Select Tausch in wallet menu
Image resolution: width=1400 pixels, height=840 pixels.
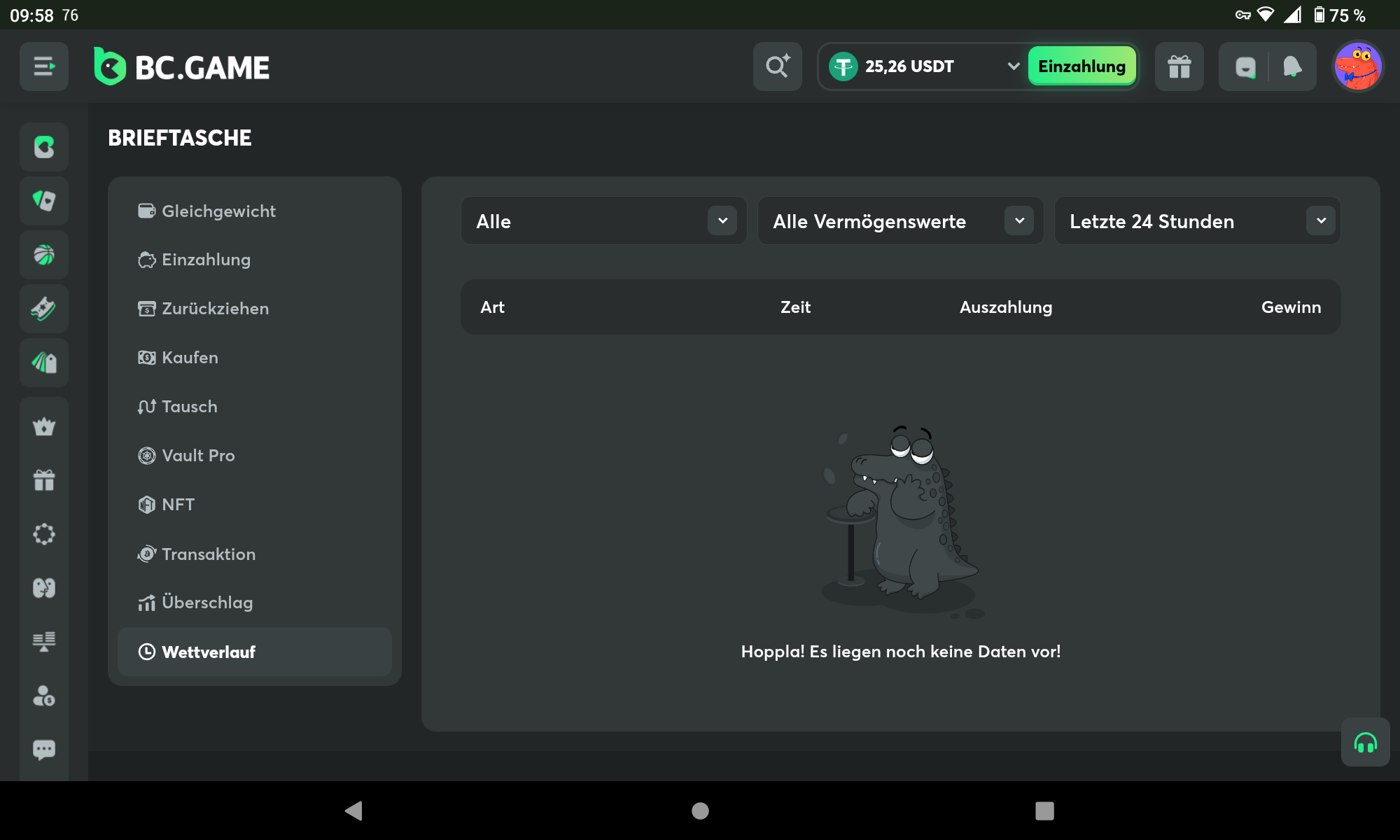pos(255,407)
